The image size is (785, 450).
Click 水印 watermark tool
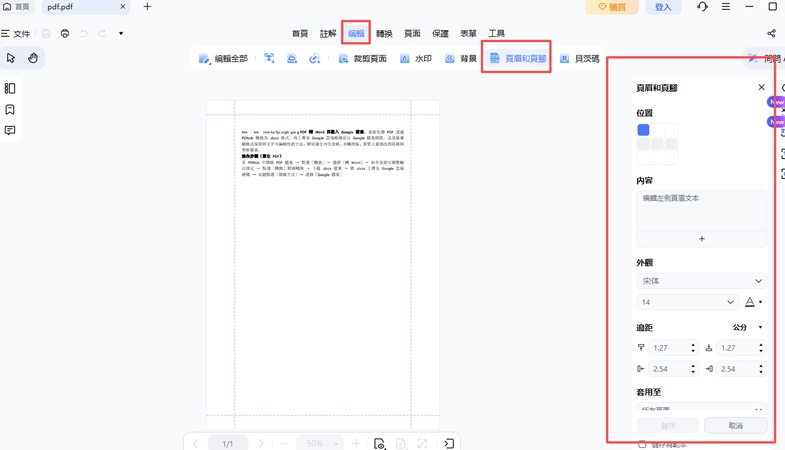(416, 59)
